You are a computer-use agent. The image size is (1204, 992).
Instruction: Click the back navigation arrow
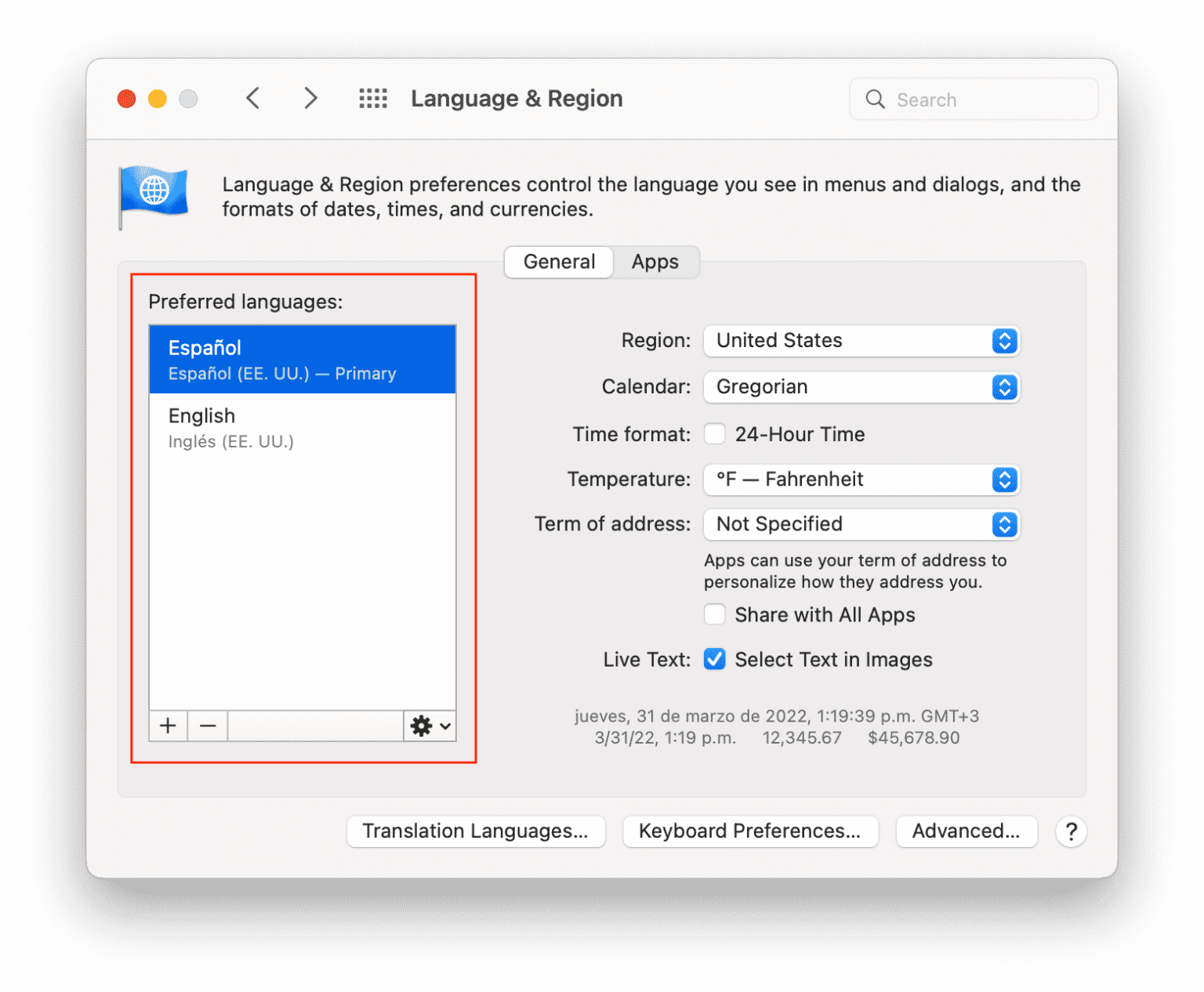(x=252, y=98)
